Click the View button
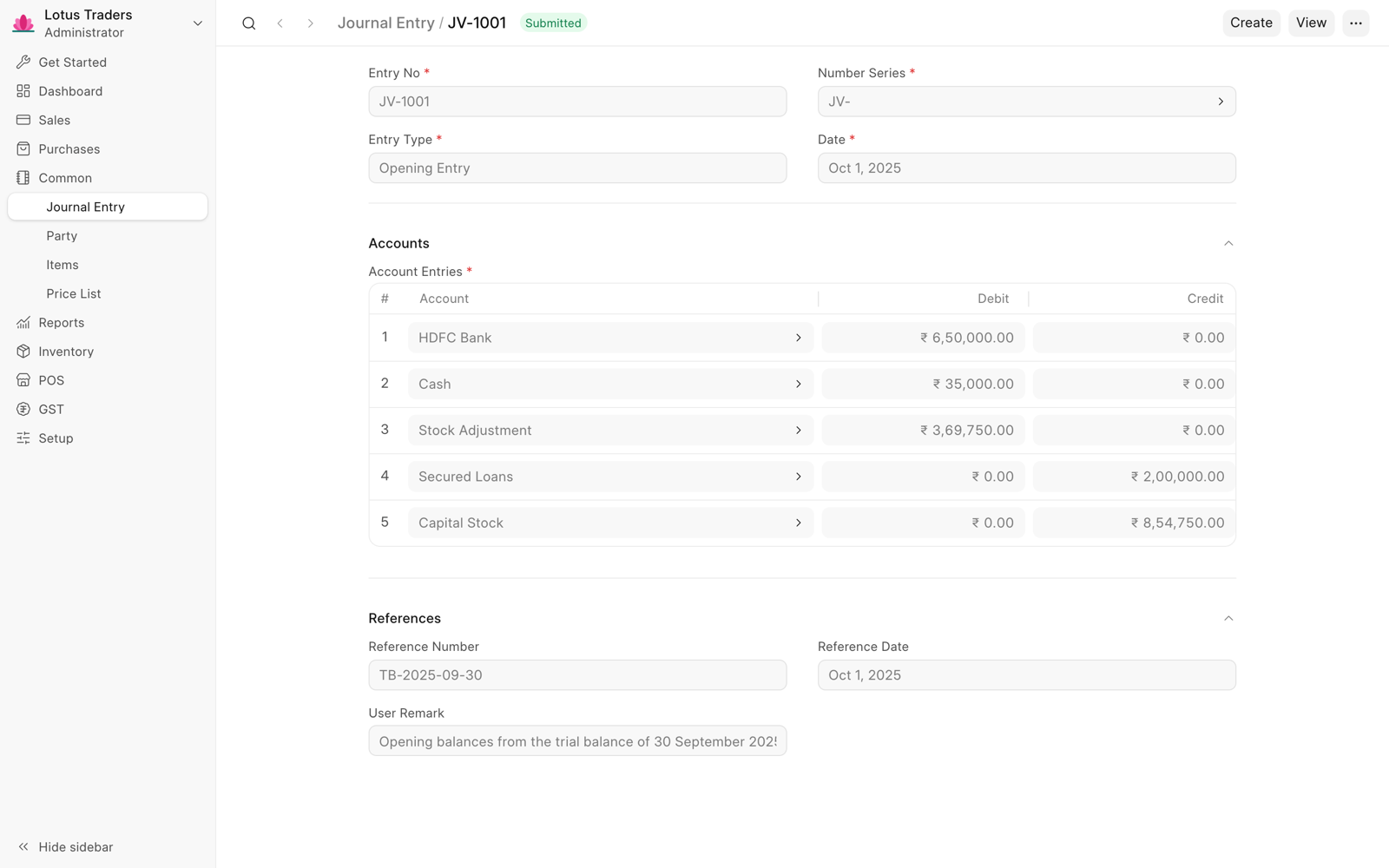The width and height of the screenshot is (1389, 868). [1311, 23]
